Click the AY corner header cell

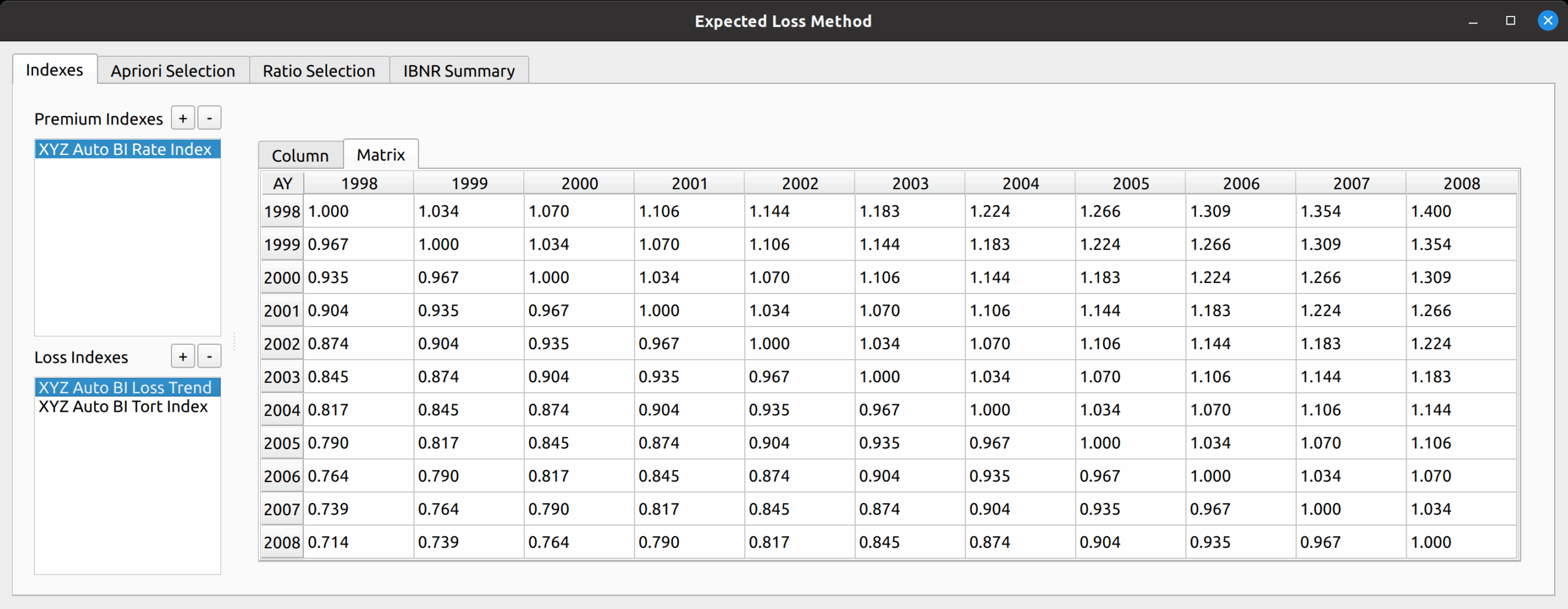(x=282, y=183)
